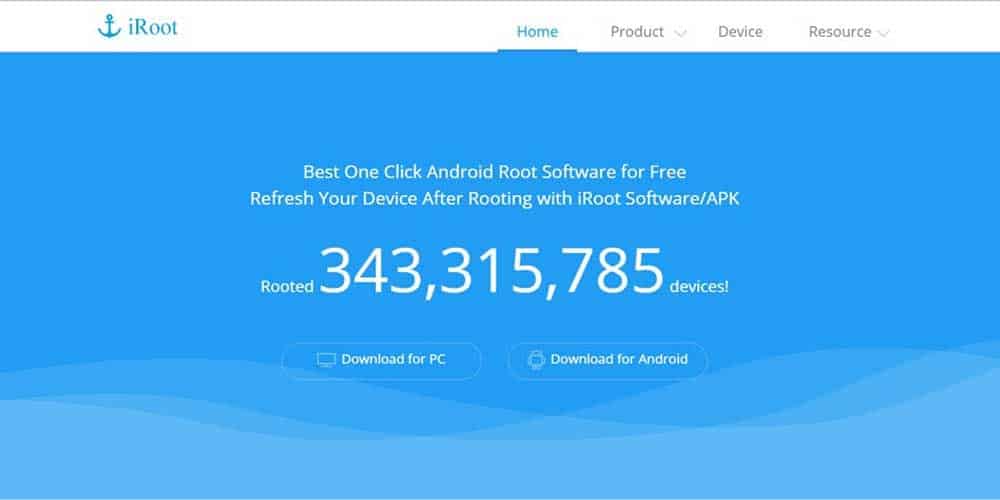Click the Download for PC button
This screenshot has height=500, width=1000.
click(381, 360)
